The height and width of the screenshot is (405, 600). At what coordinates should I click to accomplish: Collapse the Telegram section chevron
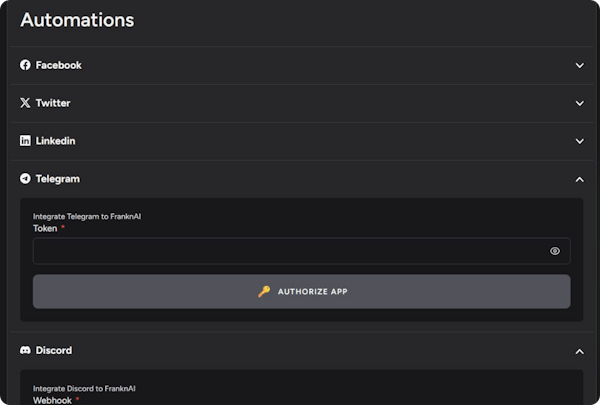point(579,179)
